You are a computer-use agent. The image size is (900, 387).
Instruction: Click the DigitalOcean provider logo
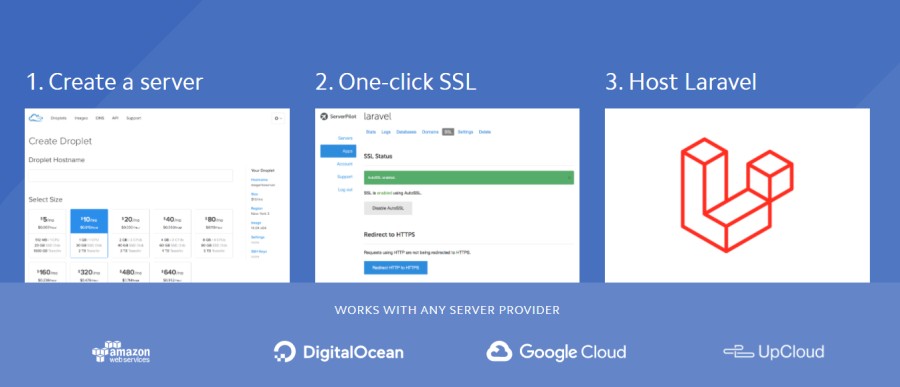[x=339, y=352]
